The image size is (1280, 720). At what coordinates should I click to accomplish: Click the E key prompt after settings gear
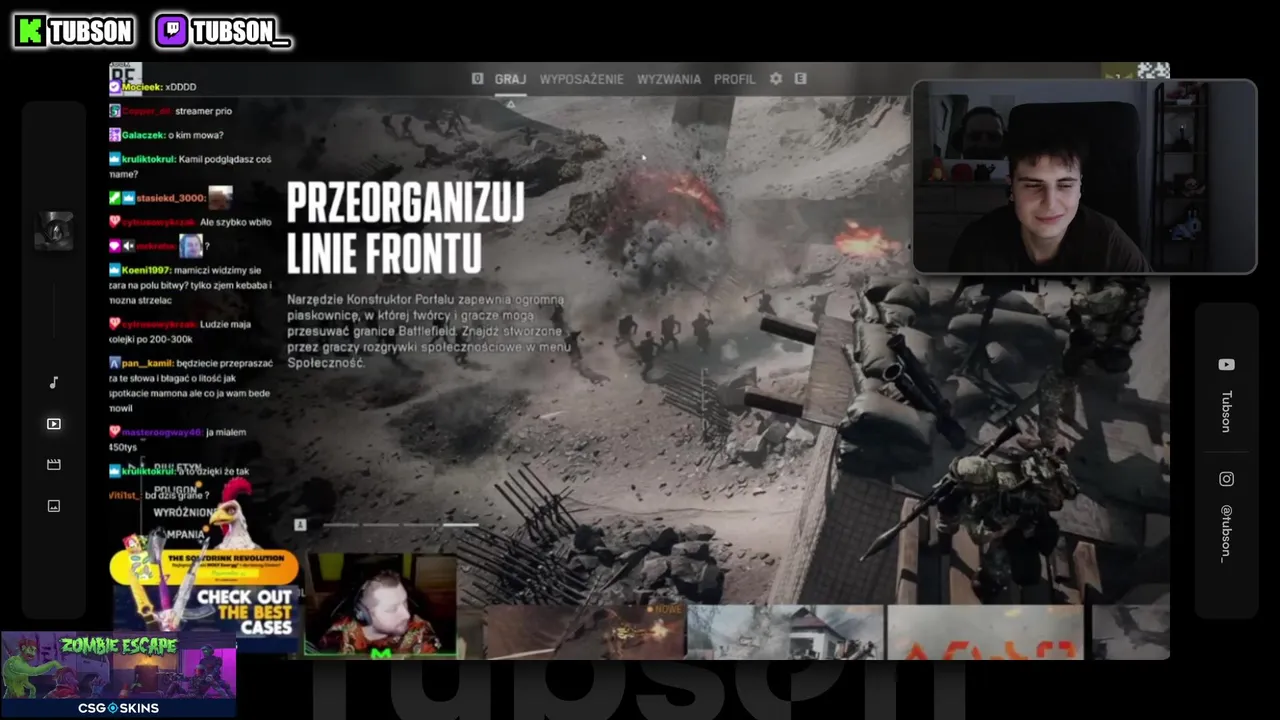(x=800, y=78)
